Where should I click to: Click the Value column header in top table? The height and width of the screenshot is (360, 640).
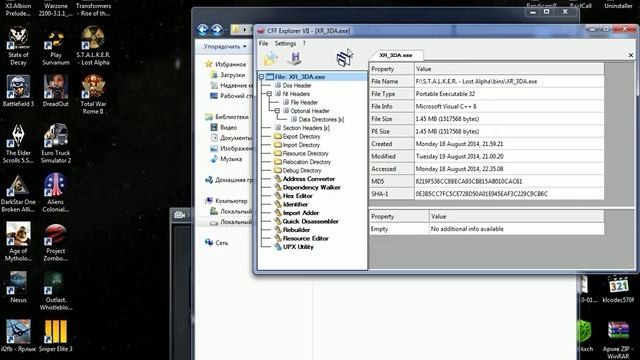509,69
